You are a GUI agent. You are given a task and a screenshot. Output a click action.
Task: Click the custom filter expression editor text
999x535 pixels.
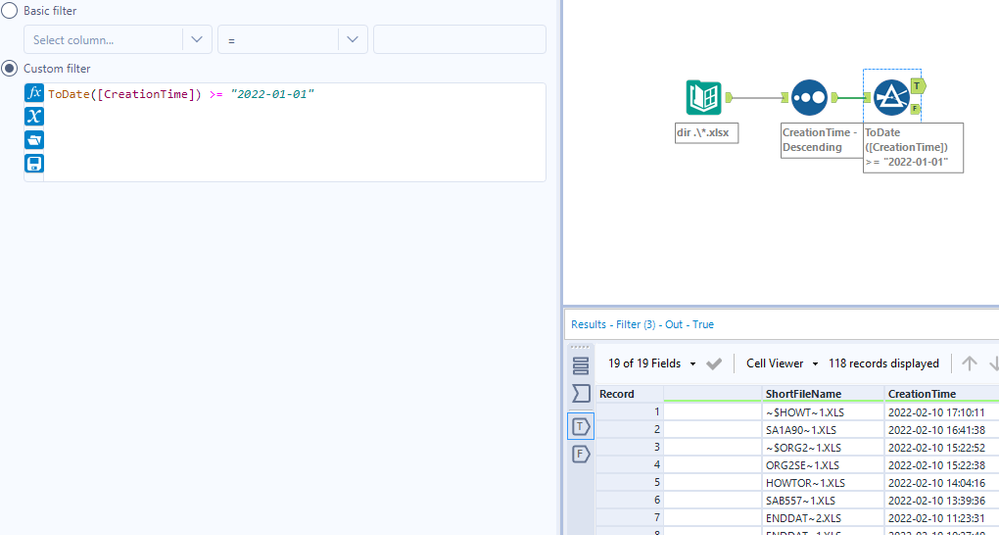181,94
